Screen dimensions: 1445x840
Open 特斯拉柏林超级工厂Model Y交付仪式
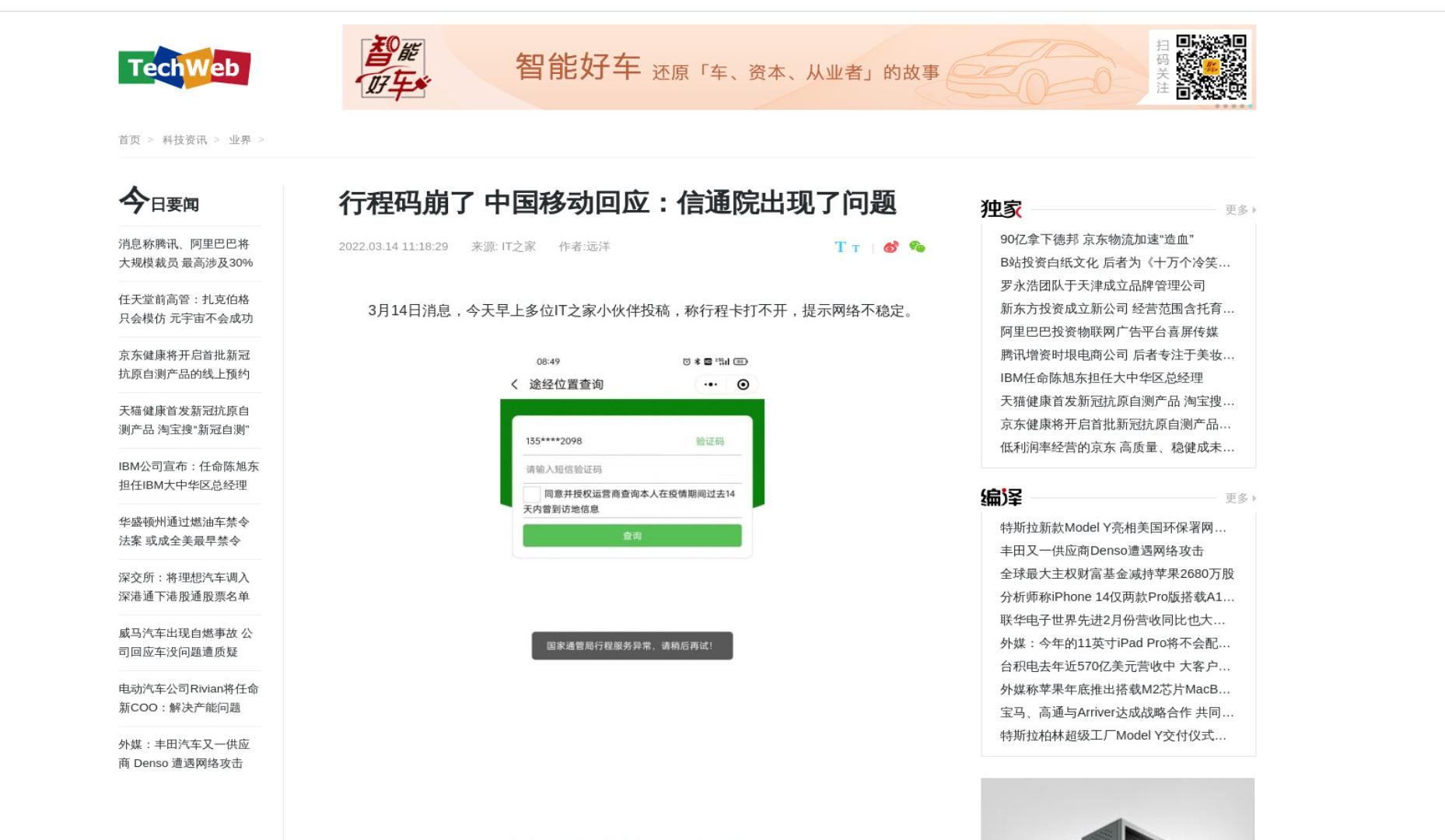pos(1113,736)
